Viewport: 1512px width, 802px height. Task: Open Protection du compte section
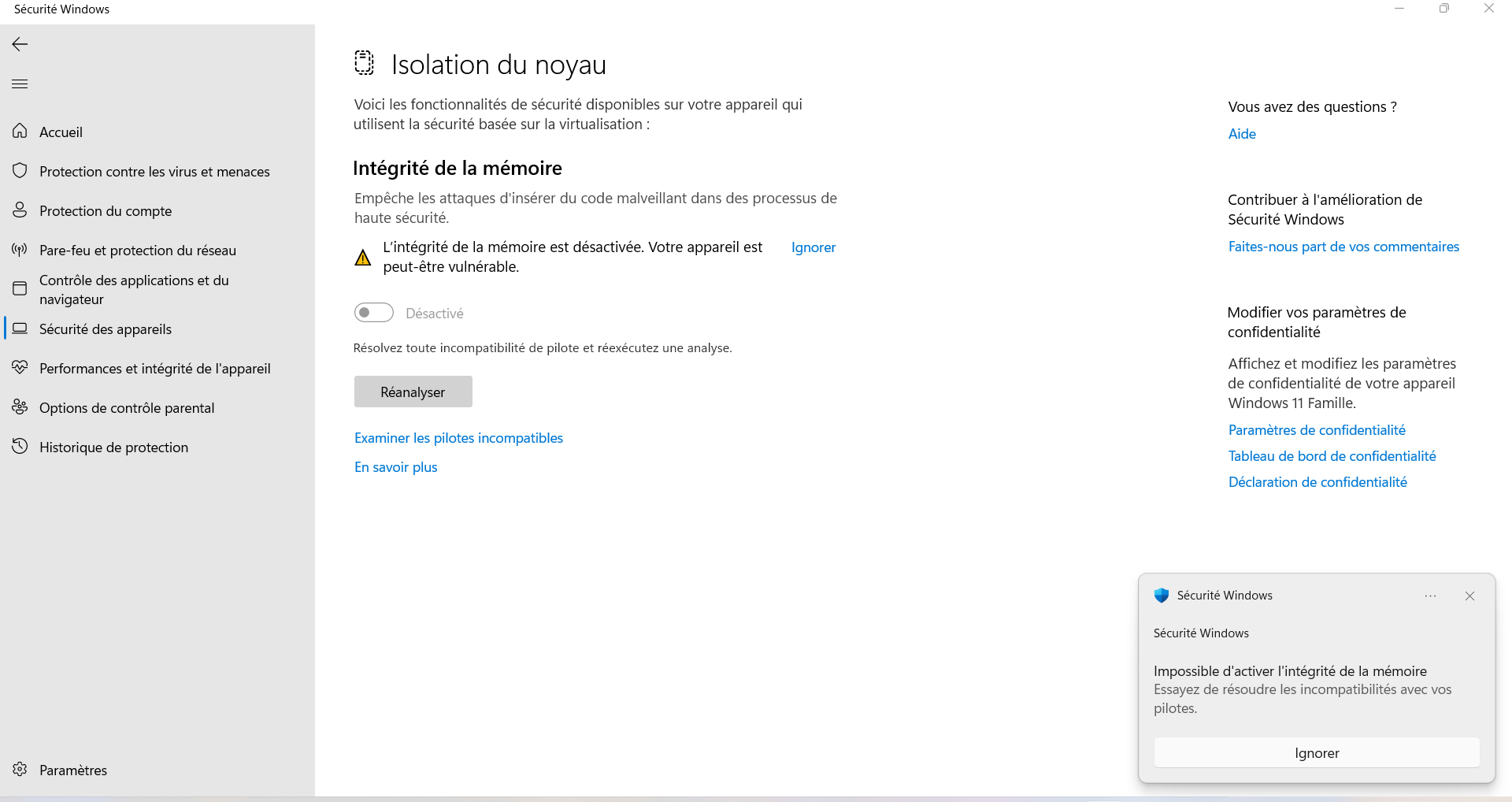click(157, 210)
